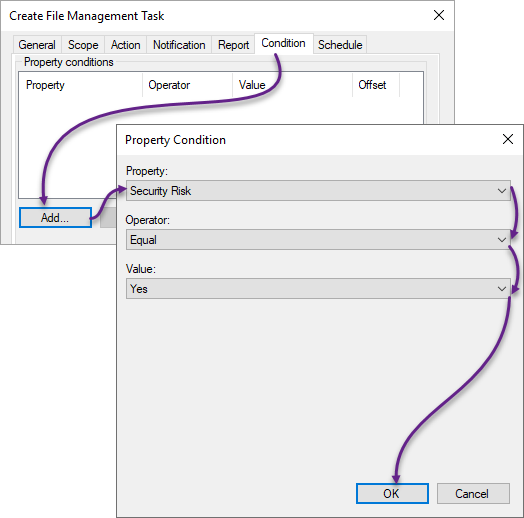Click the empty property conditions list area
This screenshot has height=518, width=524.
67,147
